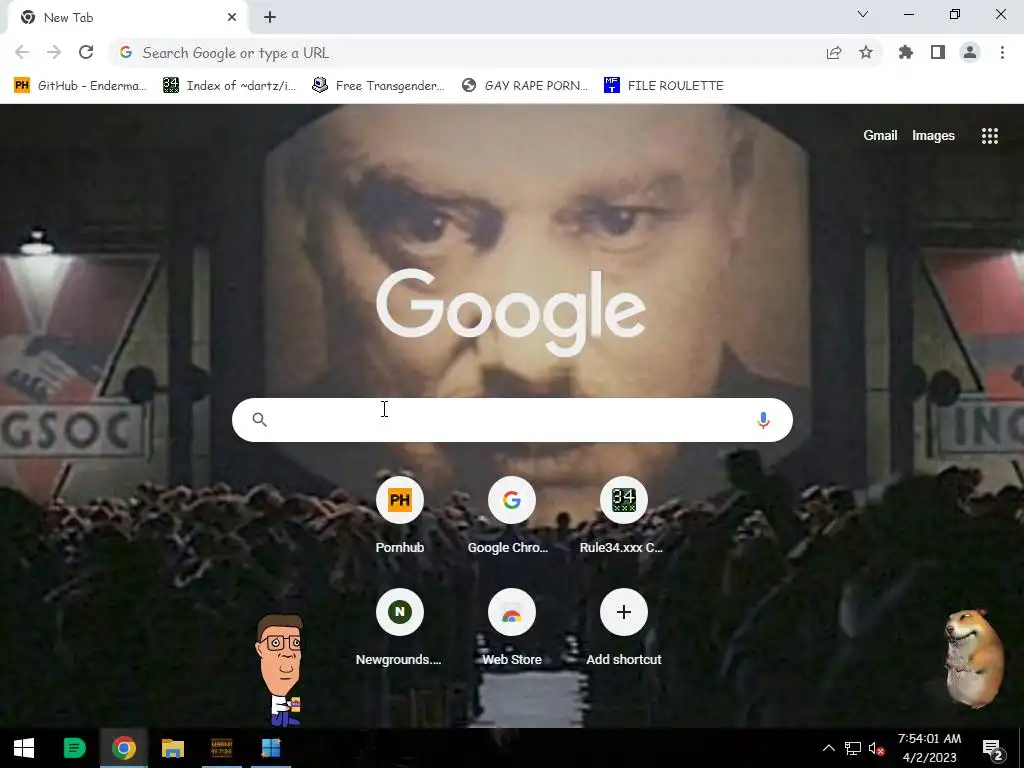This screenshot has height=768, width=1024.
Task: Click inside the Google search box
Action: click(x=512, y=420)
